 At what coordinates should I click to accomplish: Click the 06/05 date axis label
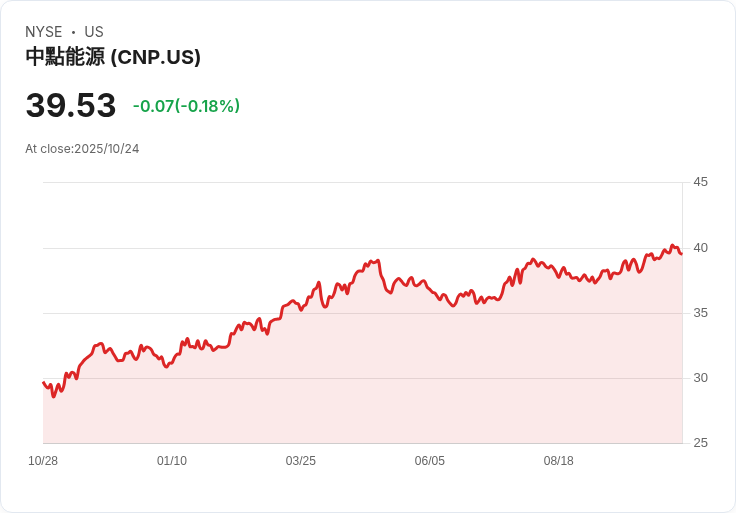(430, 461)
